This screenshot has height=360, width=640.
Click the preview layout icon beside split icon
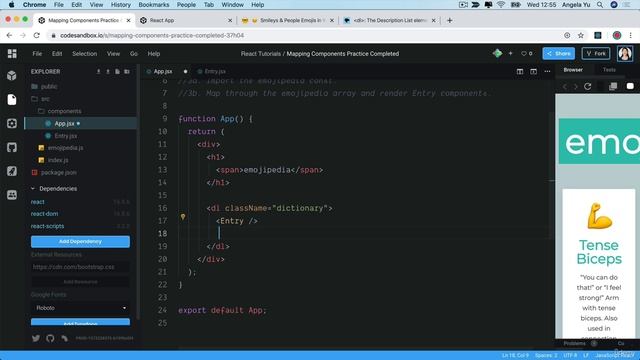tap(533, 71)
